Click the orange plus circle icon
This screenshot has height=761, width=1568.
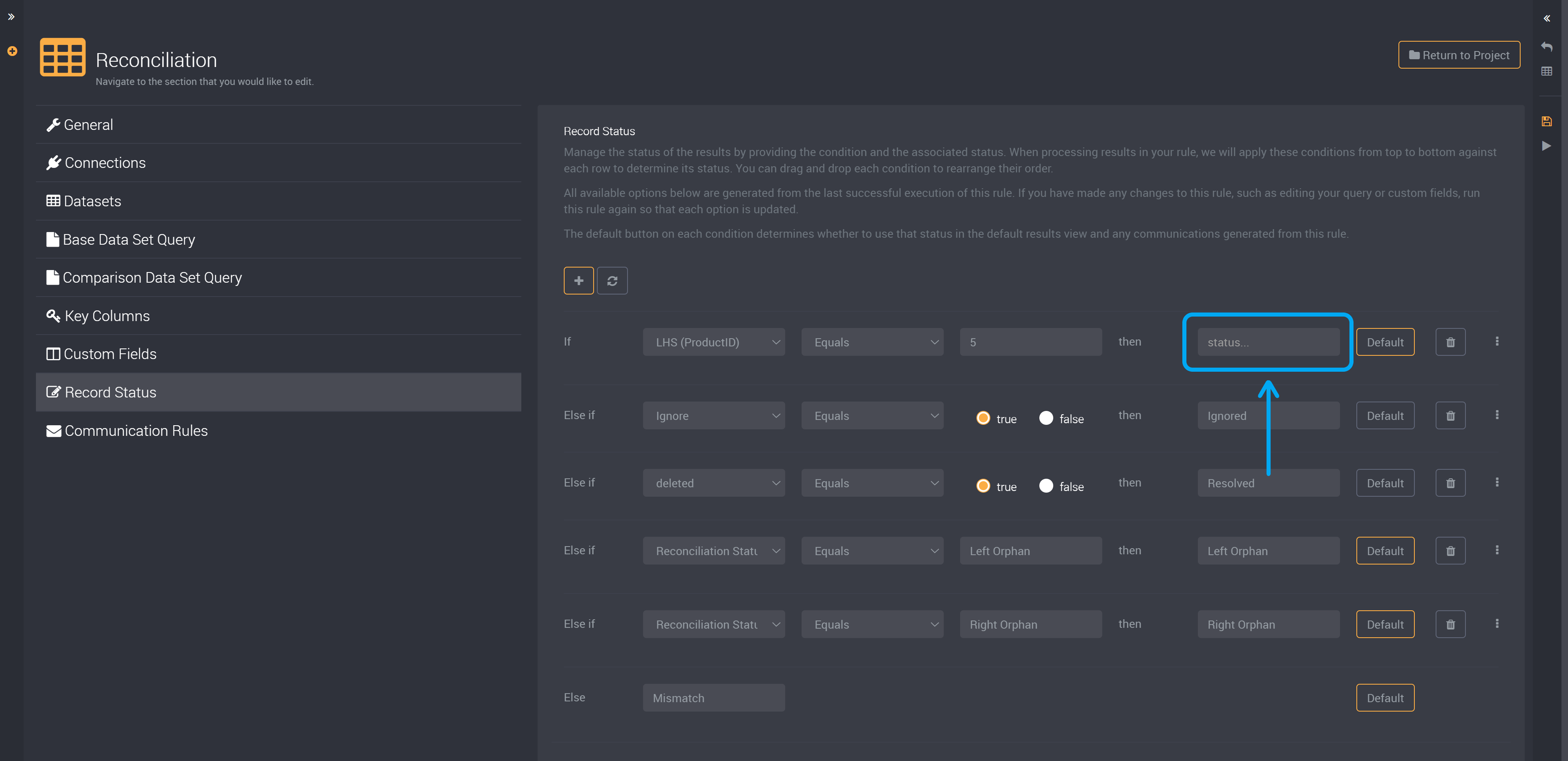[12, 51]
